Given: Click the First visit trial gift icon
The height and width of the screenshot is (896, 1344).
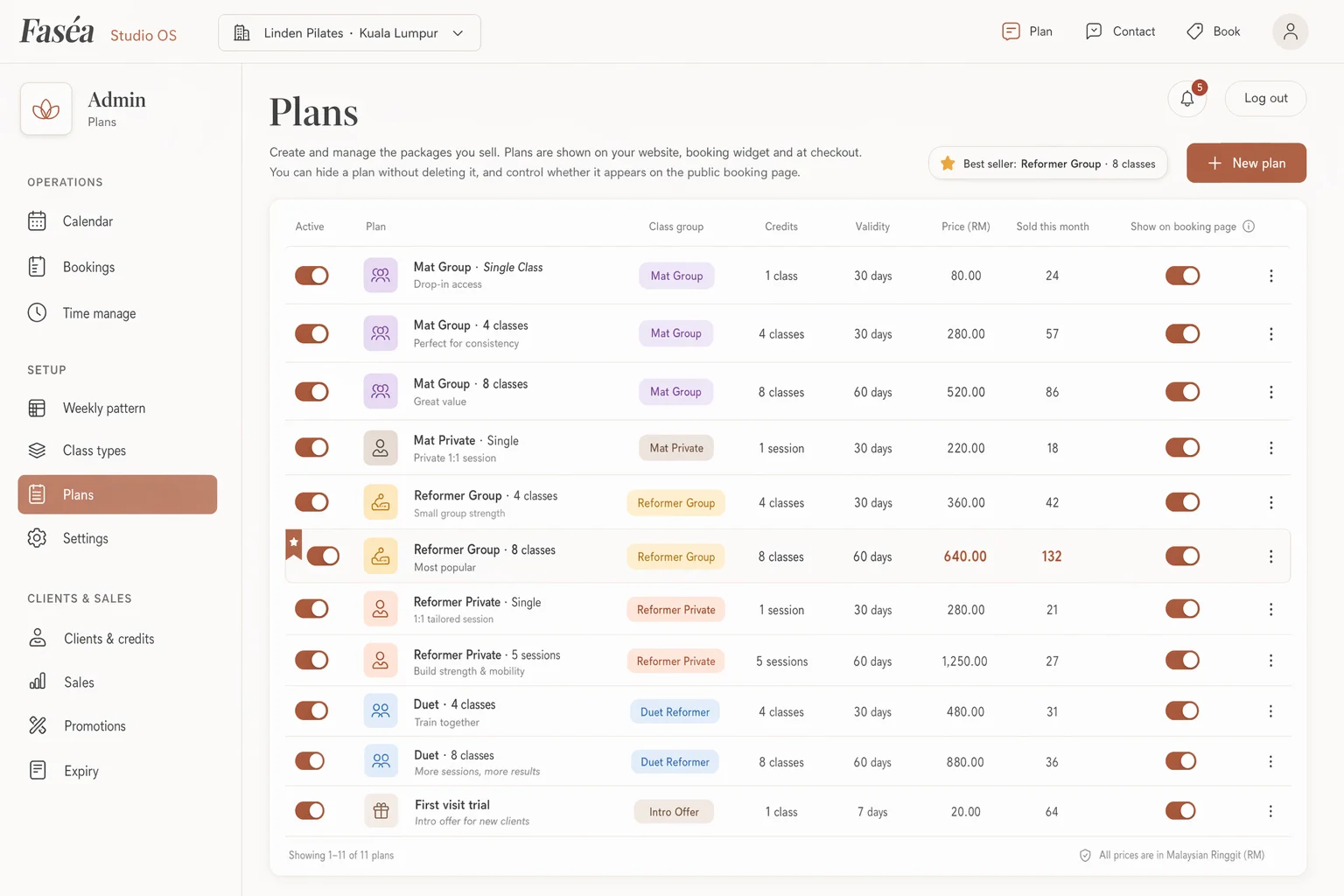Looking at the screenshot, I should tap(381, 811).
